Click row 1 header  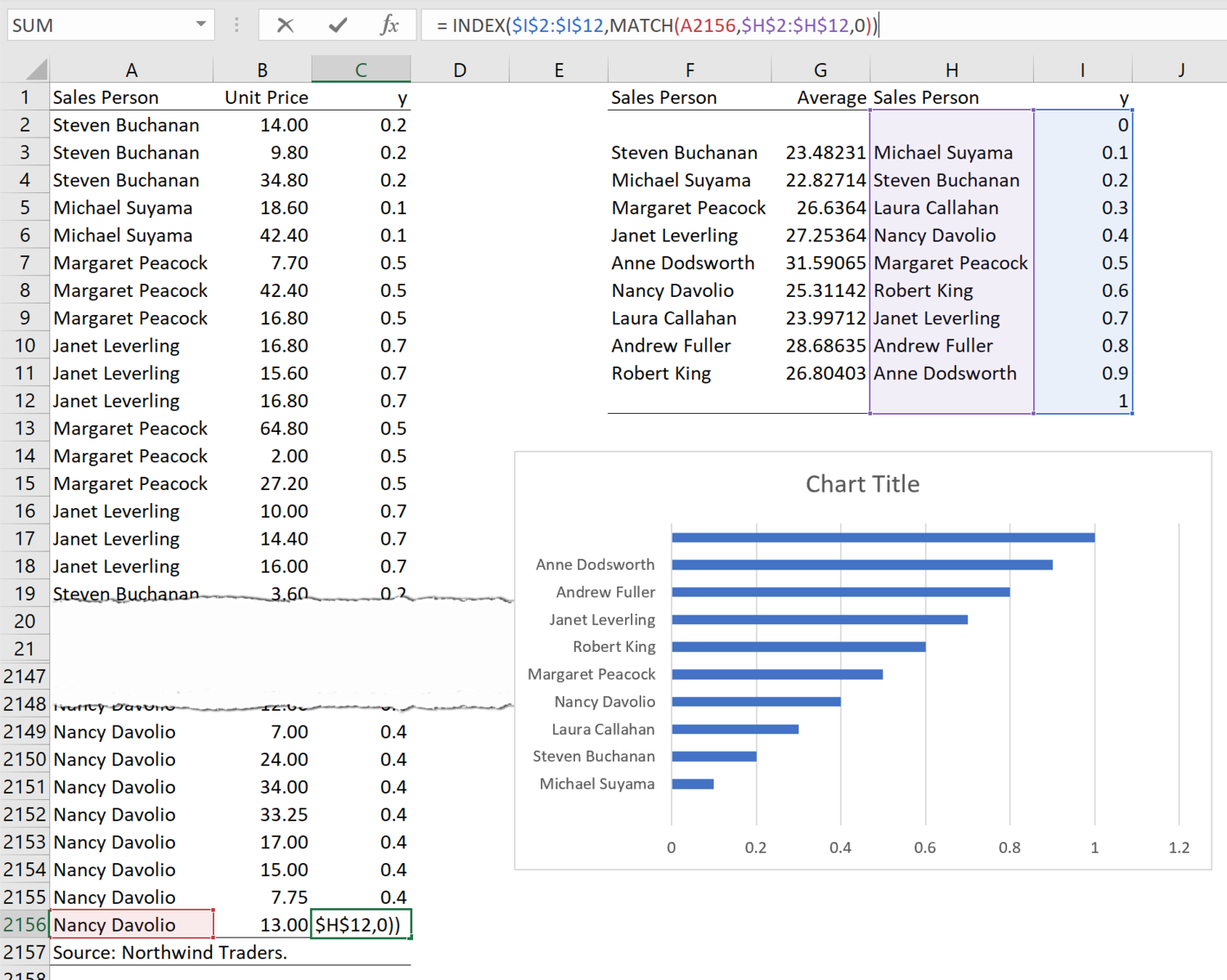click(x=25, y=97)
